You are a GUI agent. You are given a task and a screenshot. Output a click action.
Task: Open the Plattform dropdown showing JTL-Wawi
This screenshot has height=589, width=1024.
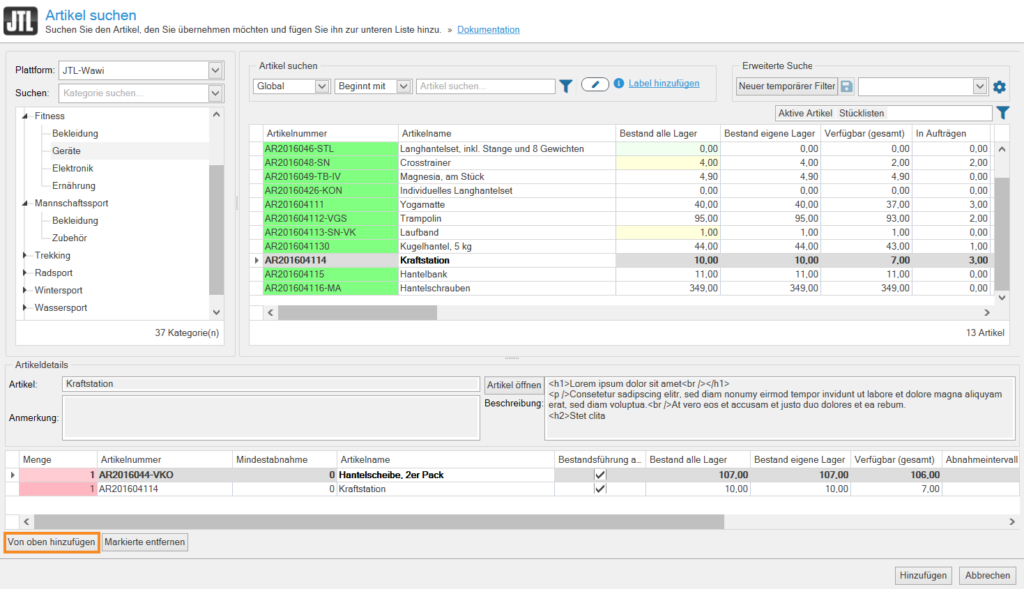215,70
